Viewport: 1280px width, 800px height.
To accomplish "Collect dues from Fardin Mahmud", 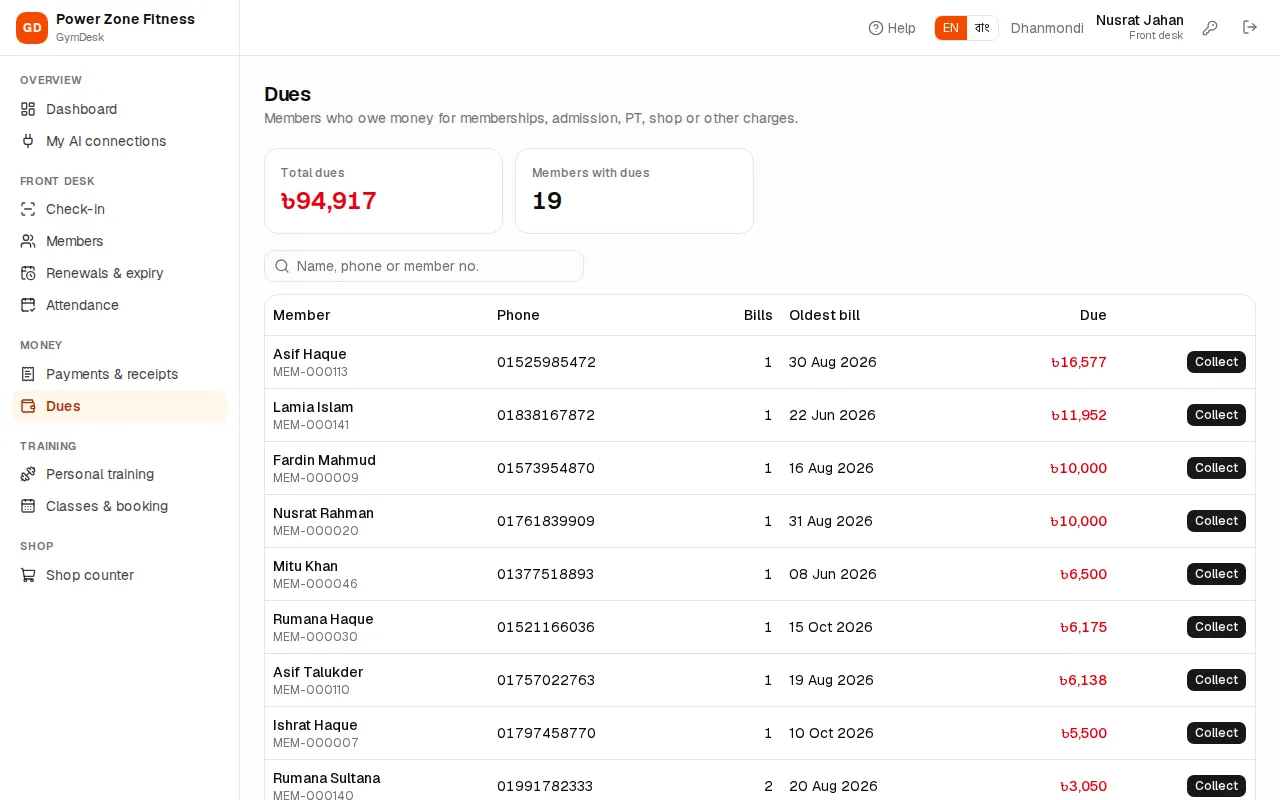I will (x=1216, y=468).
